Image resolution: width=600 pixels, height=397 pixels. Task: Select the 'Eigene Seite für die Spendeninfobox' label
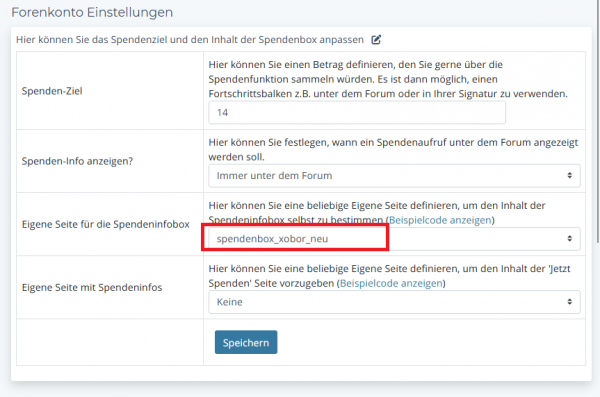click(x=106, y=224)
